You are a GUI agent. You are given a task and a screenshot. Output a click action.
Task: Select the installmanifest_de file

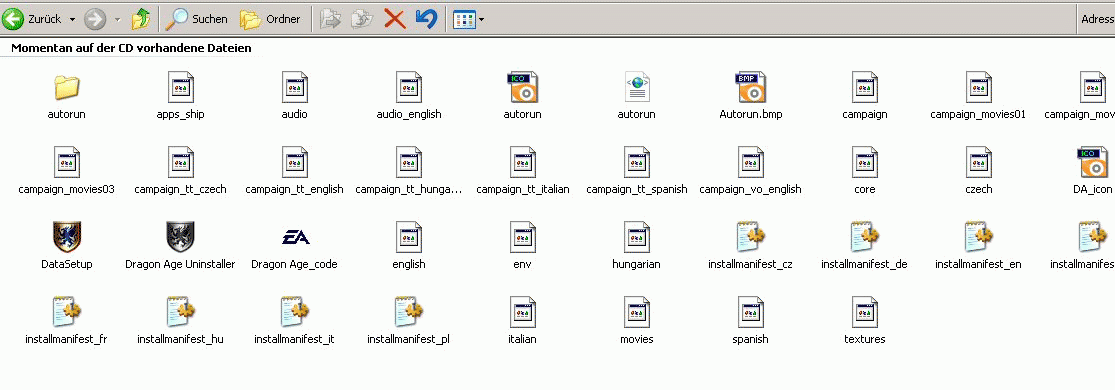pos(864,246)
